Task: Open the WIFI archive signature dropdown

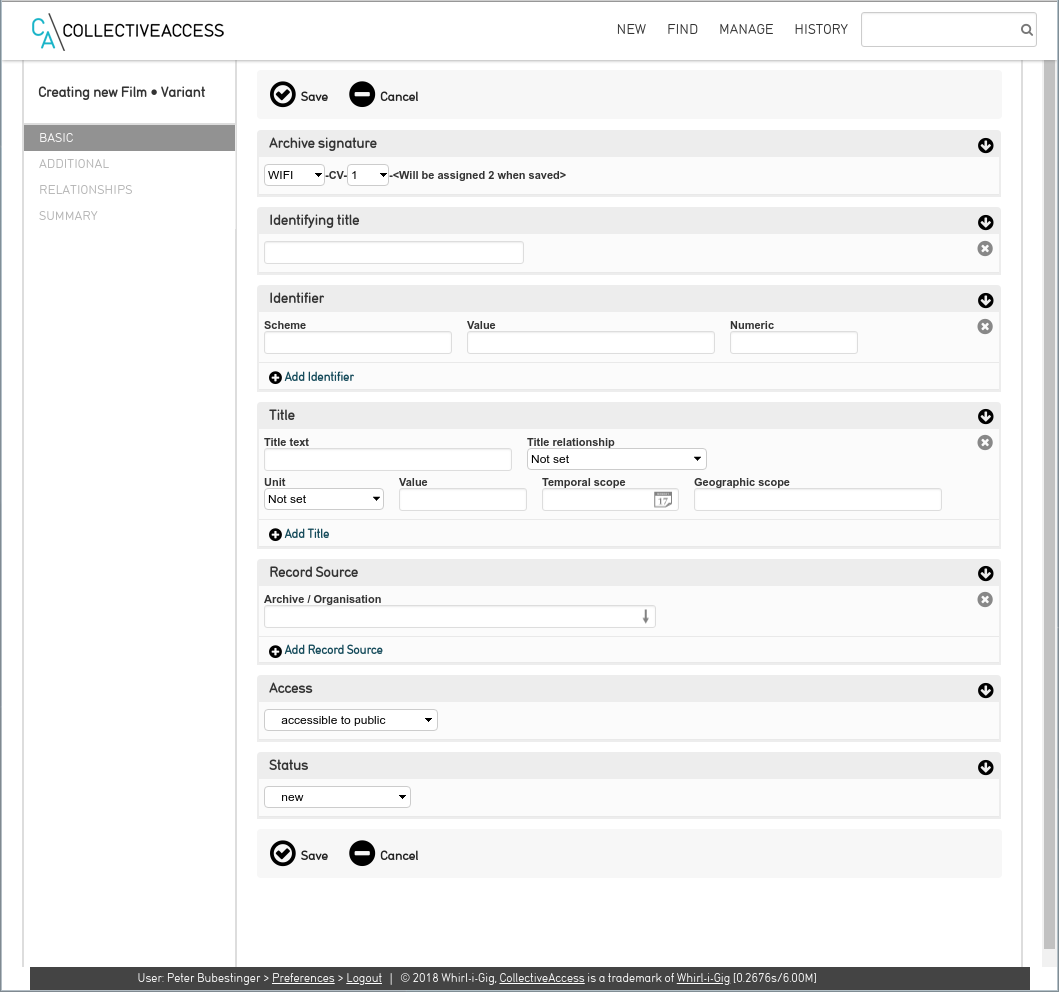Action: [294, 175]
